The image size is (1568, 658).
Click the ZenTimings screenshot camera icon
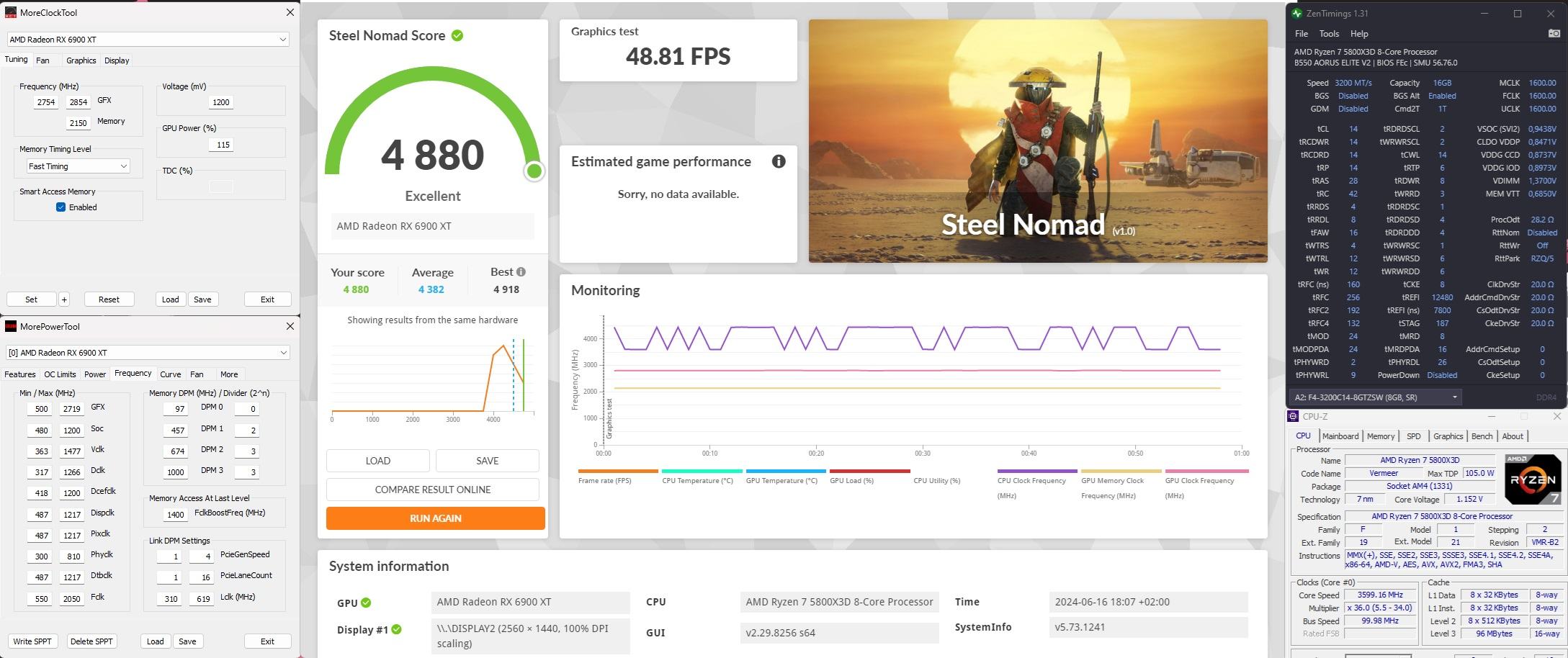coord(1554,33)
